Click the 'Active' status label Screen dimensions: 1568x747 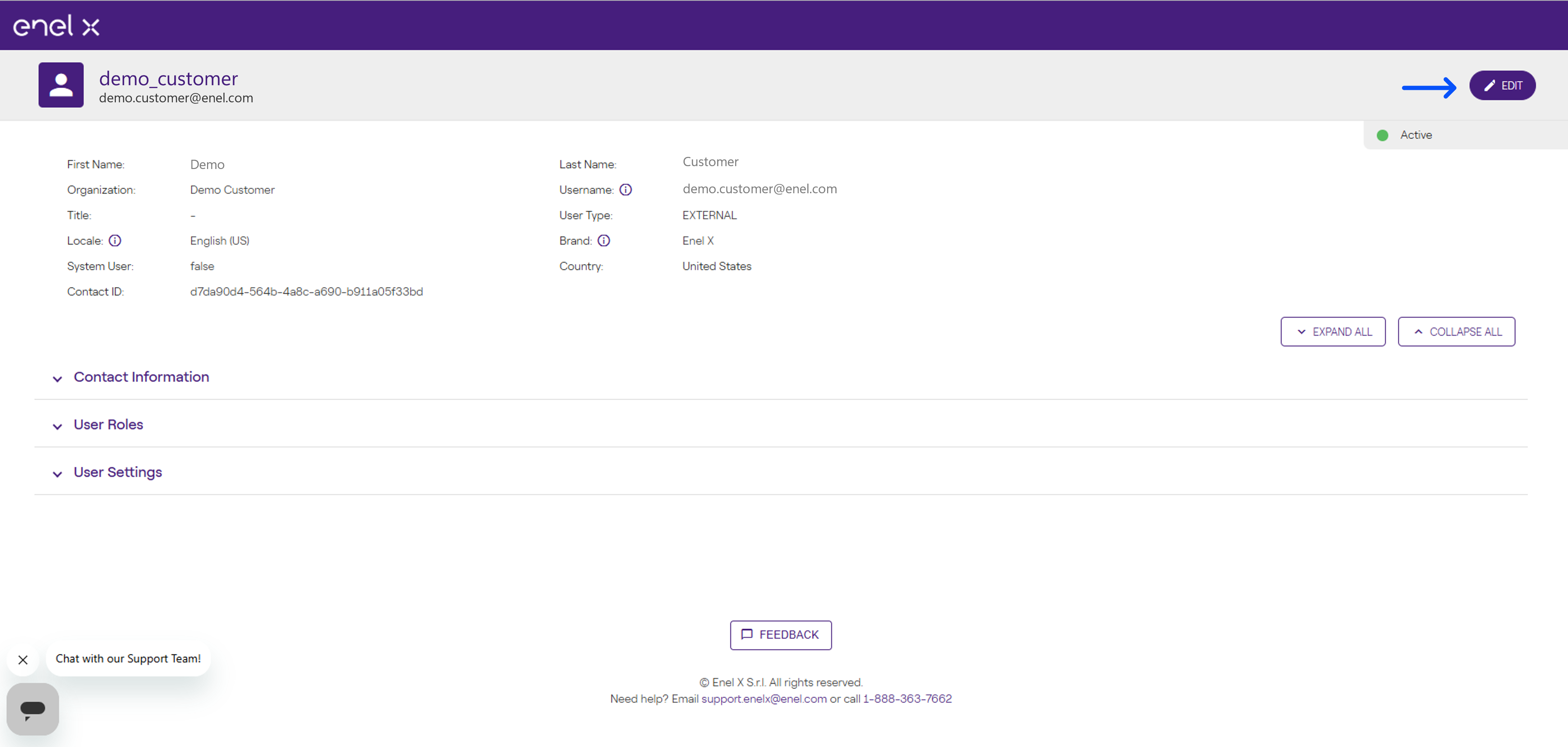click(x=1416, y=135)
